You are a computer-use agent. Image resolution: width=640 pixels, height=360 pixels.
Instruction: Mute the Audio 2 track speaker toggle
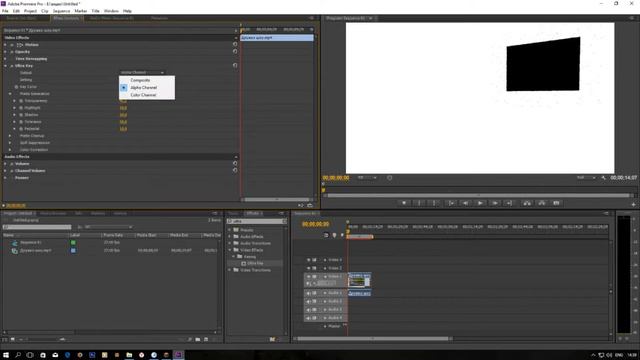(x=309, y=301)
